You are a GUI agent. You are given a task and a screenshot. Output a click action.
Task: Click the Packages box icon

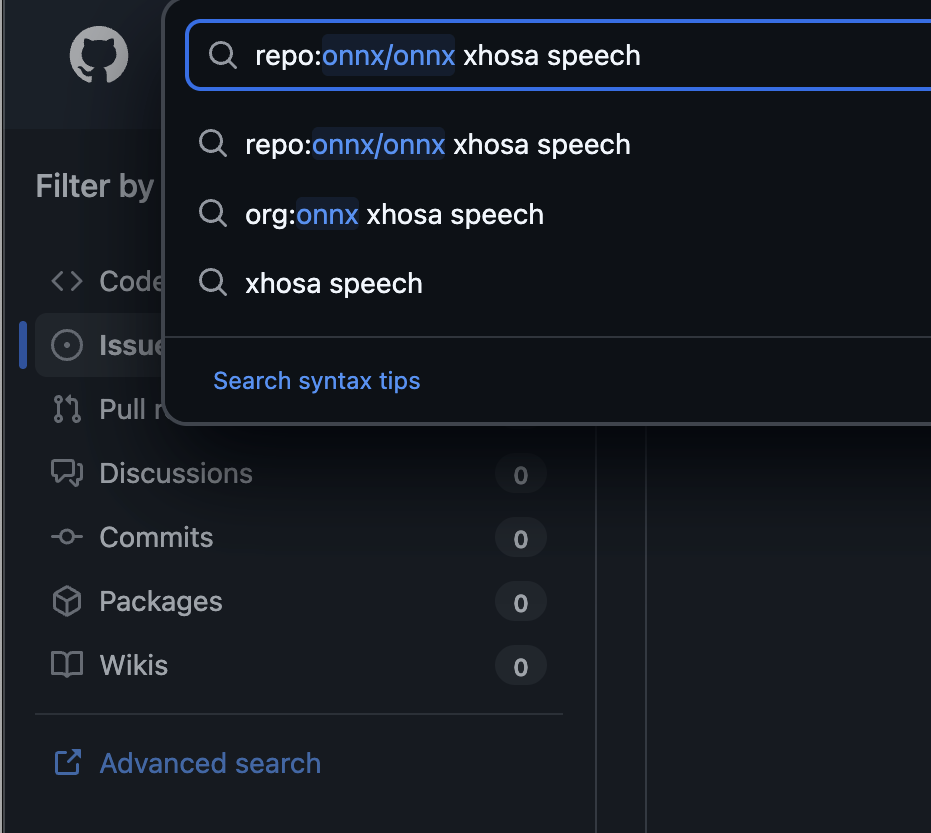coord(67,601)
